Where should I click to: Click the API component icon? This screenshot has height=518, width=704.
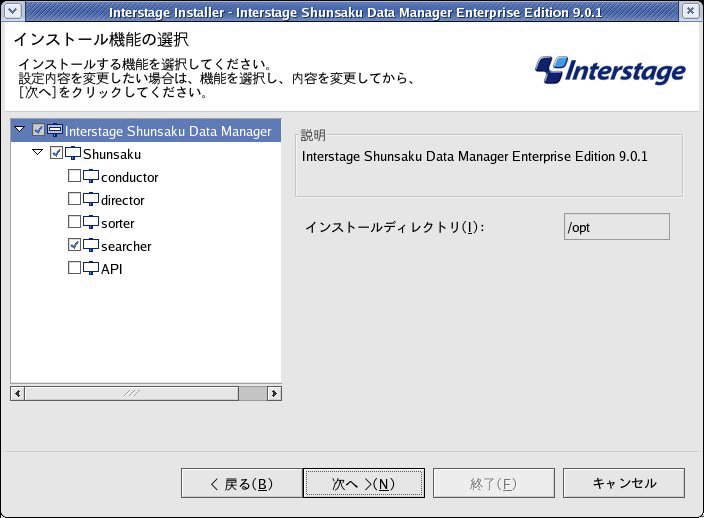coord(91,268)
